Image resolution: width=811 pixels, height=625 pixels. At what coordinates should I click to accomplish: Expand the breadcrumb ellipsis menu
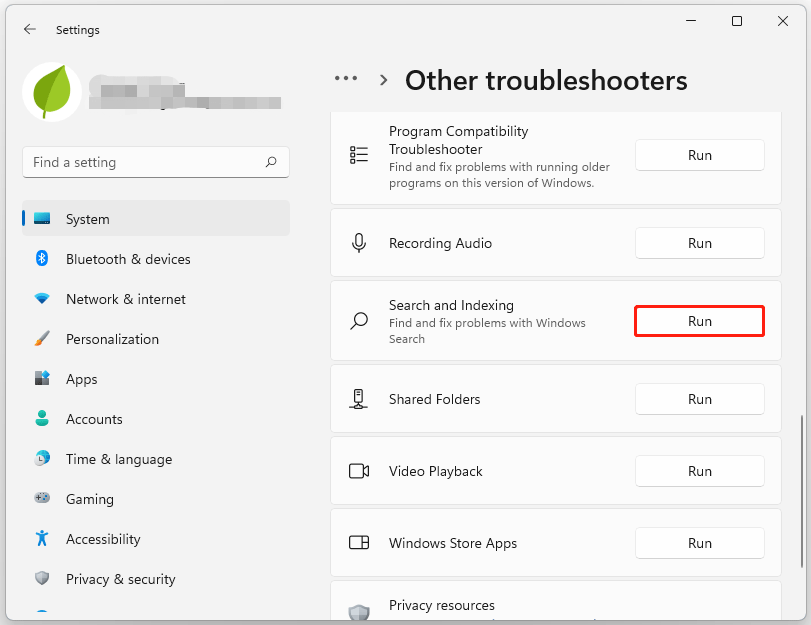coord(346,79)
